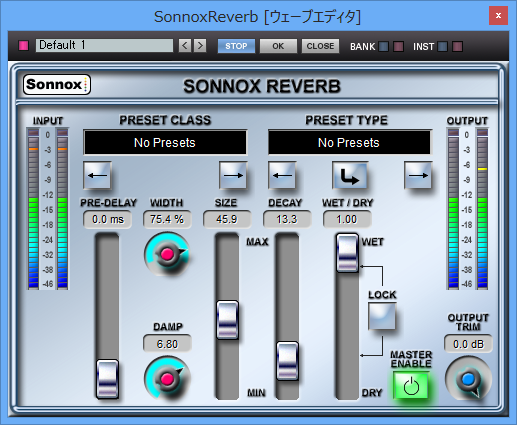Select previous preset type with left arrow

click(x=282, y=175)
